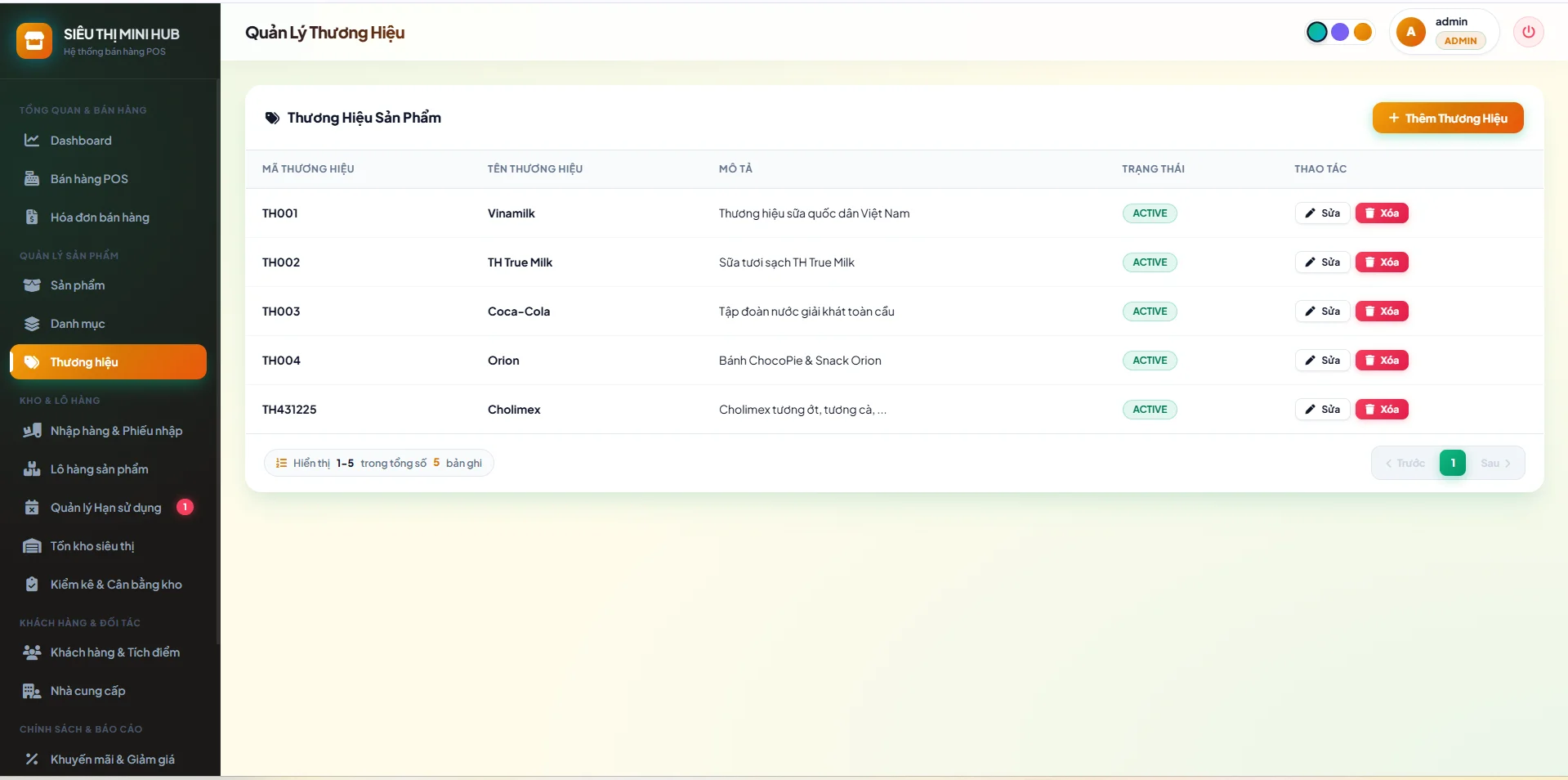
Task: Navigate to Sản phẩm page
Action: click(x=108, y=285)
